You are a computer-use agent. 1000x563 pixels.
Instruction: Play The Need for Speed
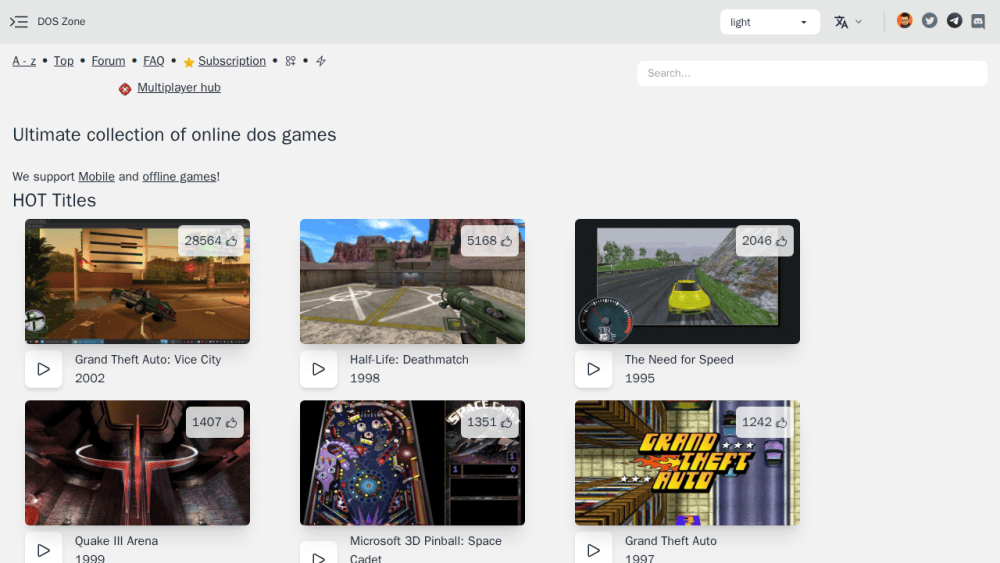click(x=593, y=369)
